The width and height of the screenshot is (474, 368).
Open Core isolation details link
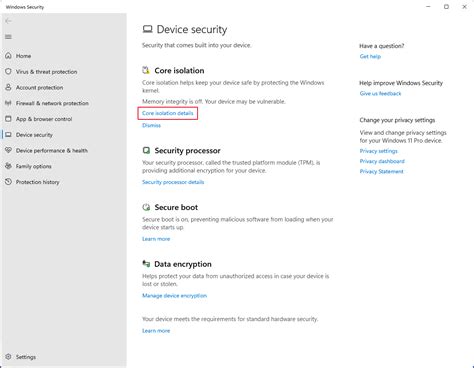coord(168,113)
